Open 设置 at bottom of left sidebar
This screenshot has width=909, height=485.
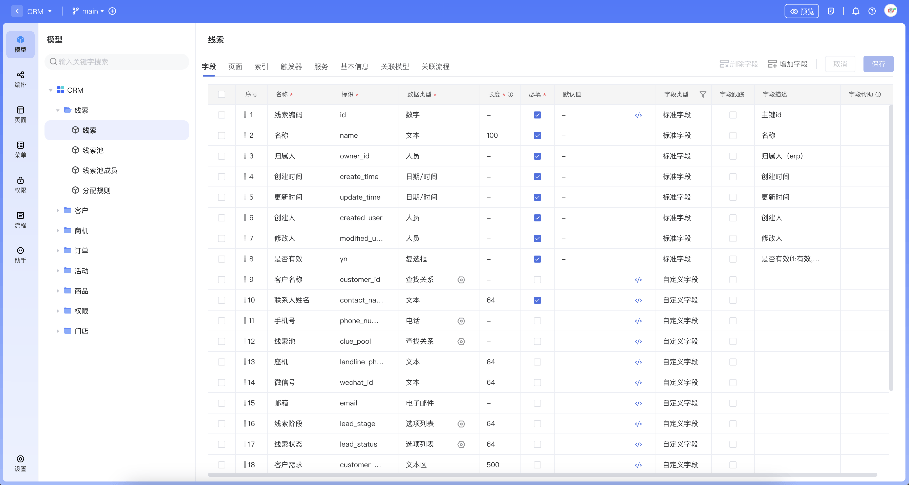(x=20, y=462)
